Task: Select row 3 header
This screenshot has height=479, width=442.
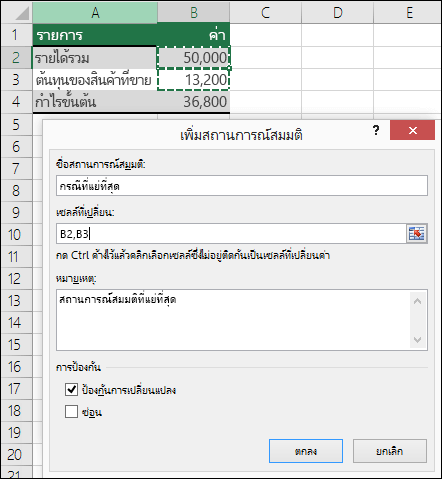Action: tap(17, 80)
